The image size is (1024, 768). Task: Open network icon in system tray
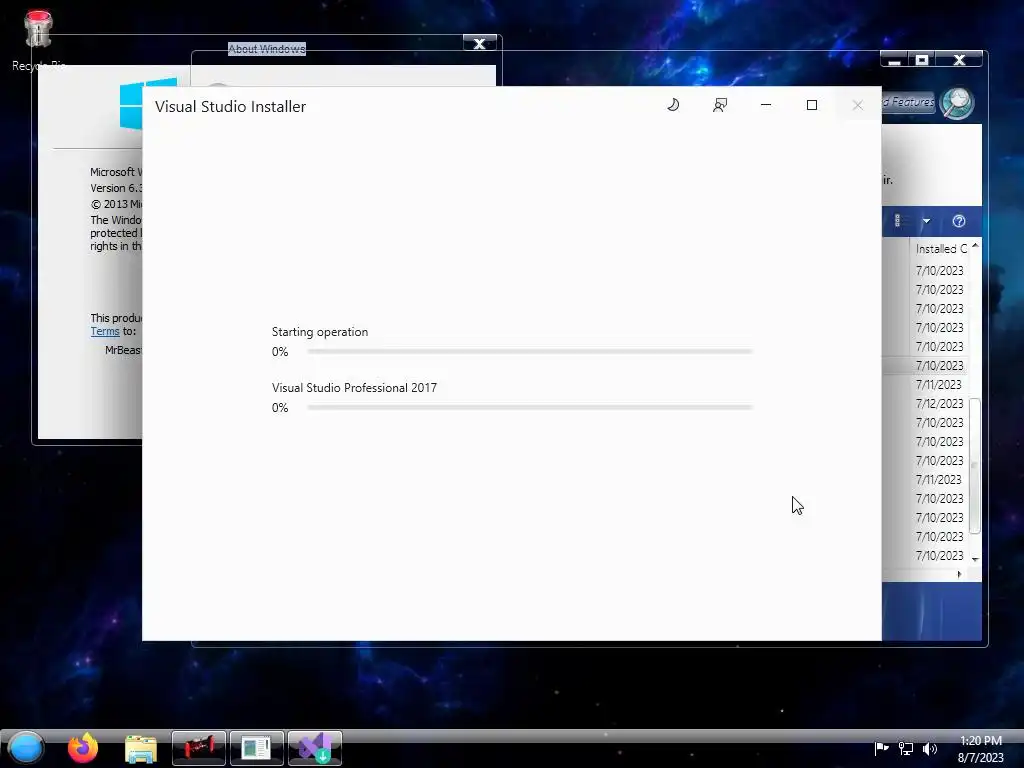(x=906, y=748)
